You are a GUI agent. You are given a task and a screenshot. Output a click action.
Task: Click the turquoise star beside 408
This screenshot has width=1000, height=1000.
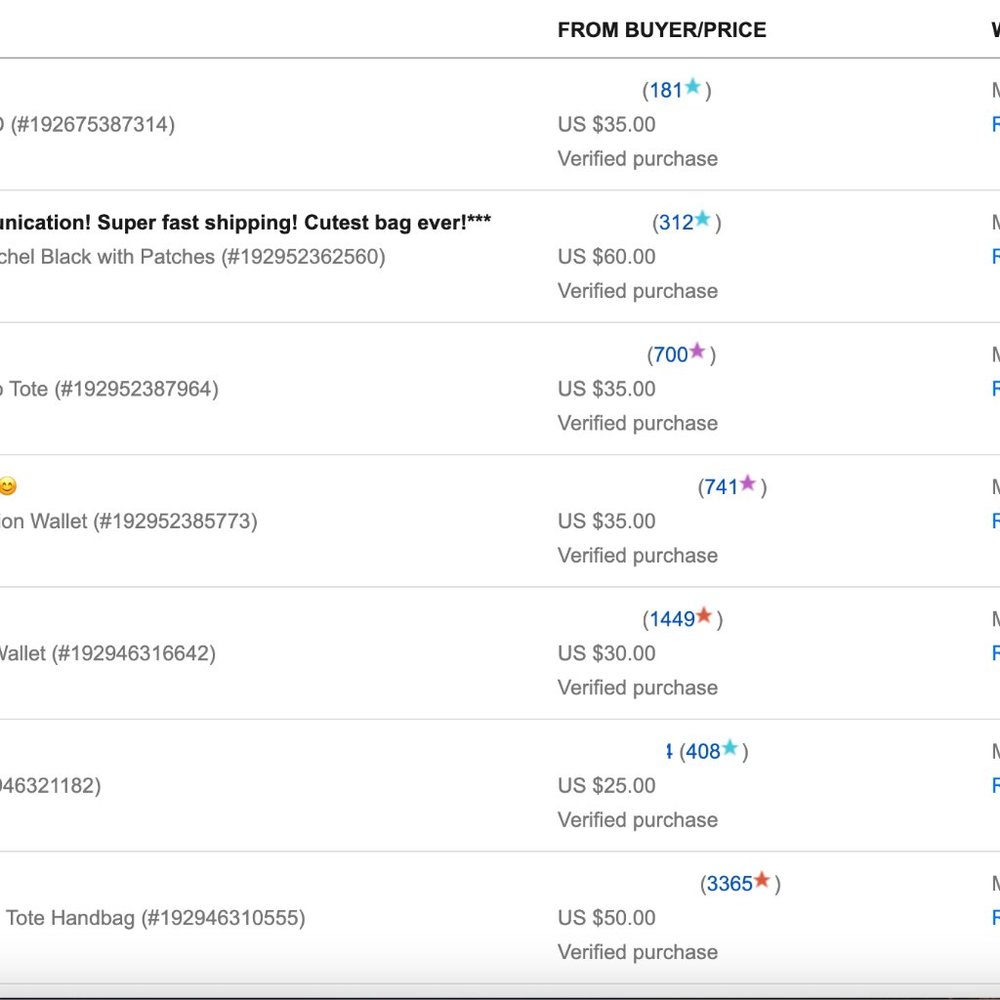[x=730, y=747]
